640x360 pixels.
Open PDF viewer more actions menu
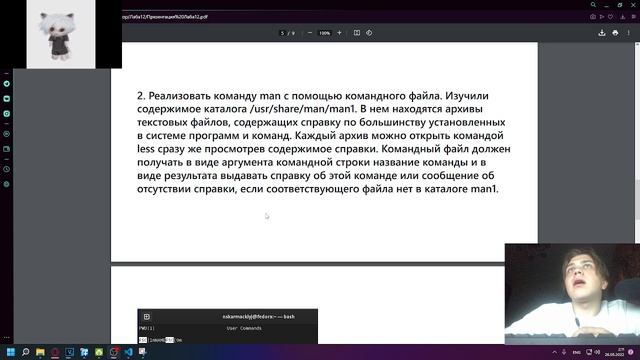(x=629, y=33)
